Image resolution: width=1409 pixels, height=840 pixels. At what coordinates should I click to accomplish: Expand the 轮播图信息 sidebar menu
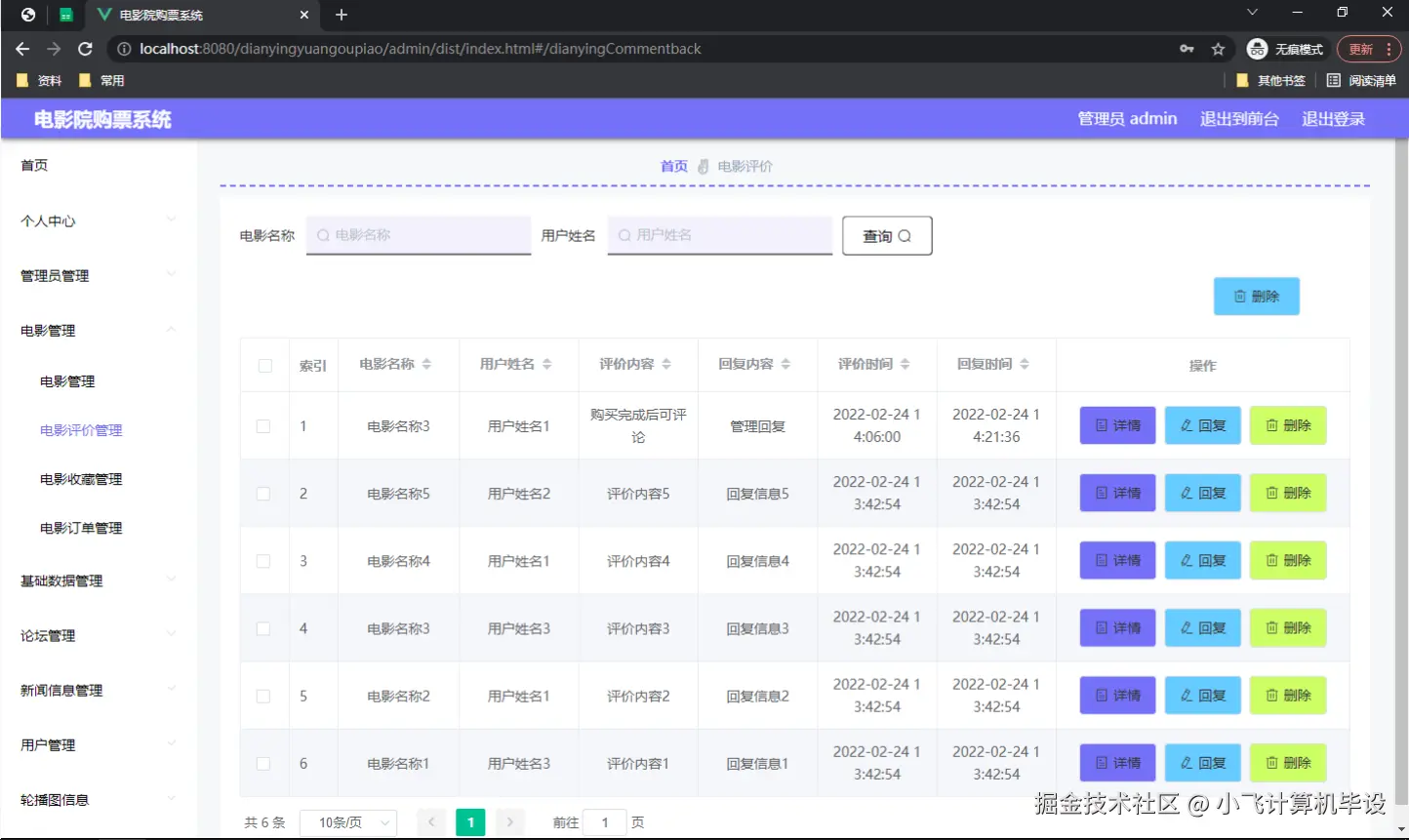[x=99, y=799]
